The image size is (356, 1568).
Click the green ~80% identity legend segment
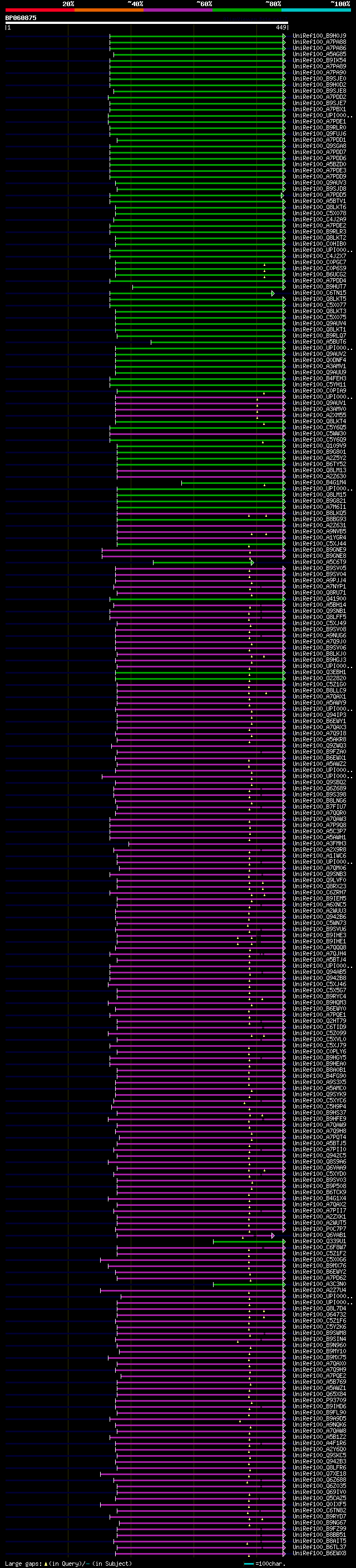click(x=247, y=10)
